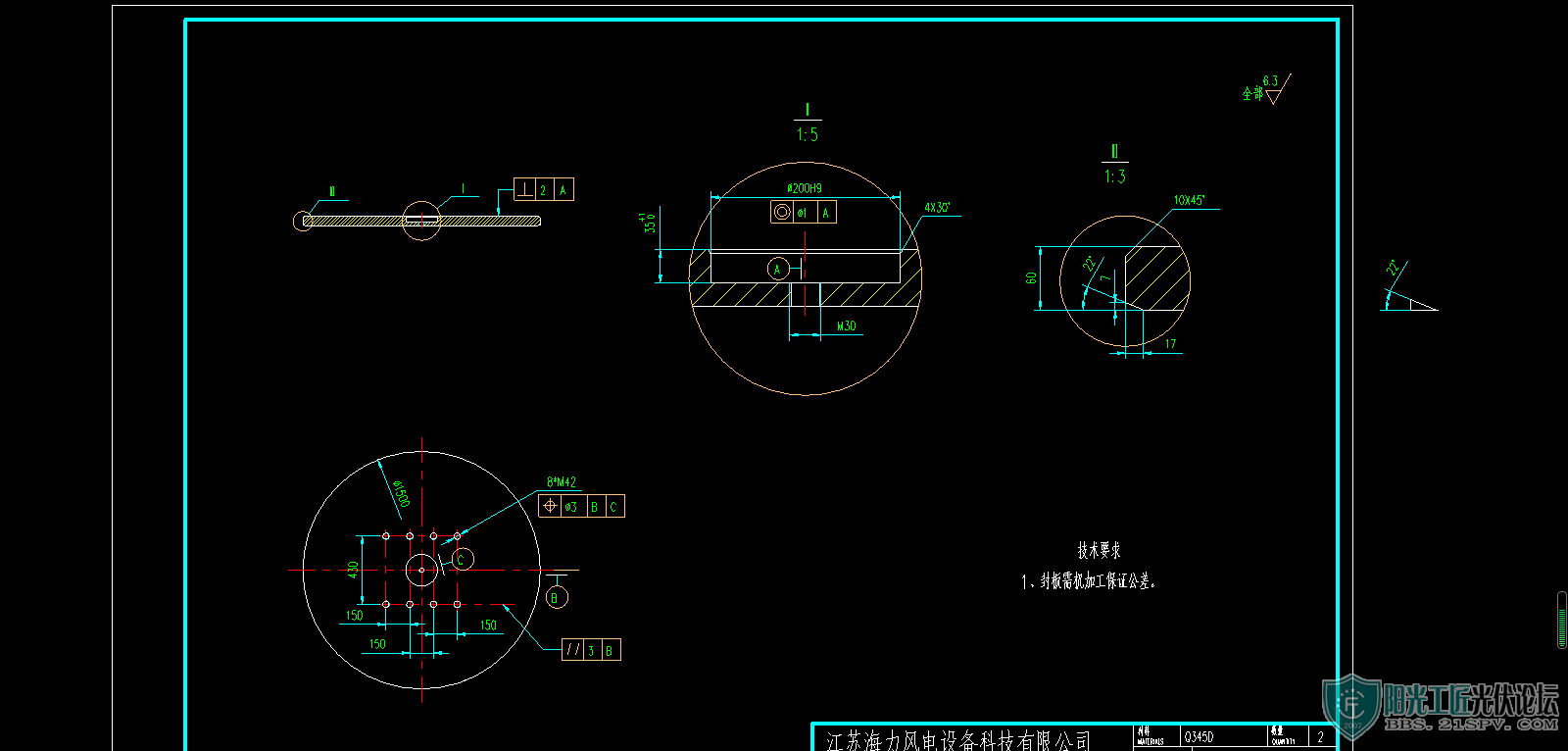Screen dimensions: 1568x751
Task: Select datum C circle marker
Action: (x=464, y=559)
